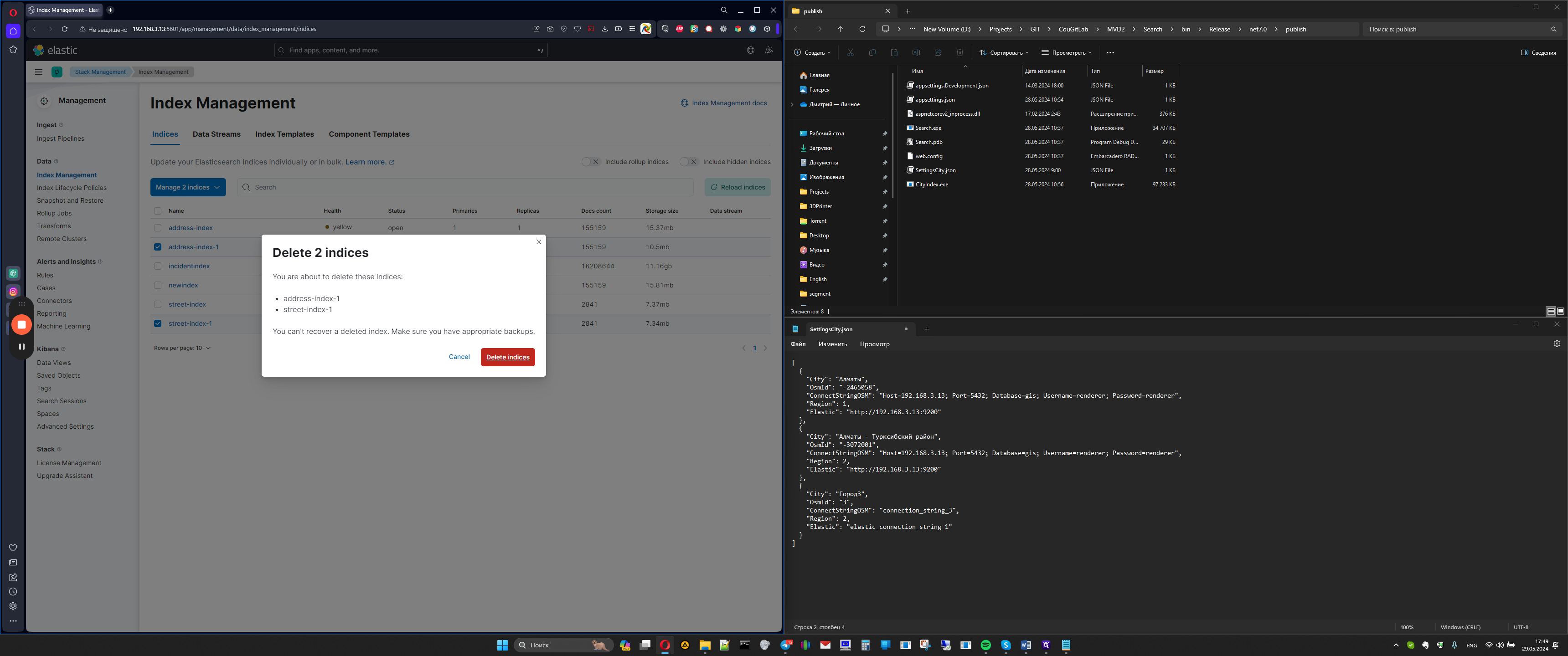This screenshot has width=1568, height=656.
Task: Click the Поиск в: publish search box
Action: click(x=1463, y=29)
